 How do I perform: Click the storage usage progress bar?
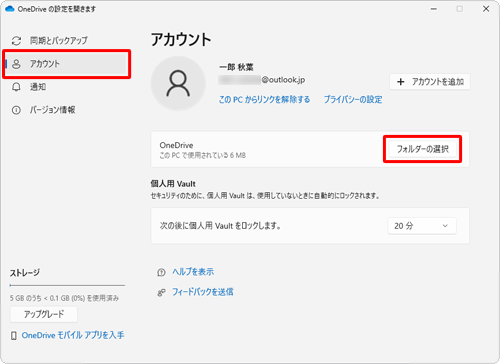coord(67,285)
